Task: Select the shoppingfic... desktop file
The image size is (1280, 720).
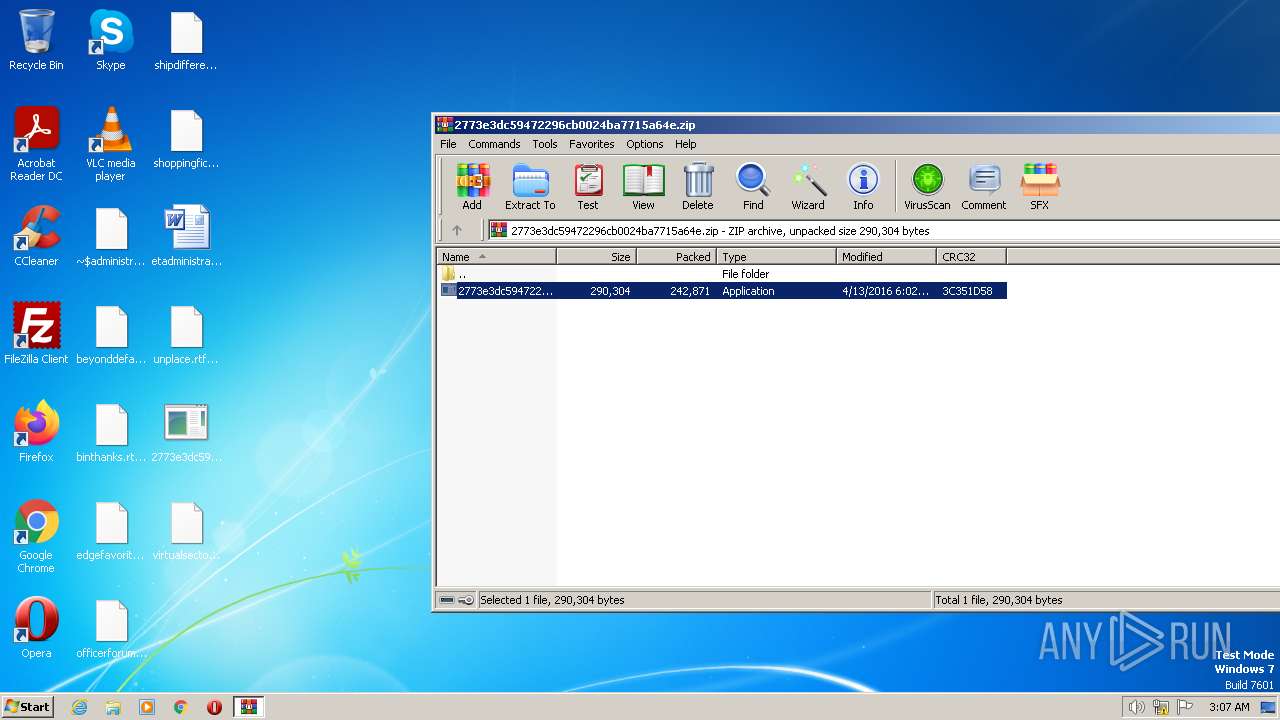Action: 186,138
